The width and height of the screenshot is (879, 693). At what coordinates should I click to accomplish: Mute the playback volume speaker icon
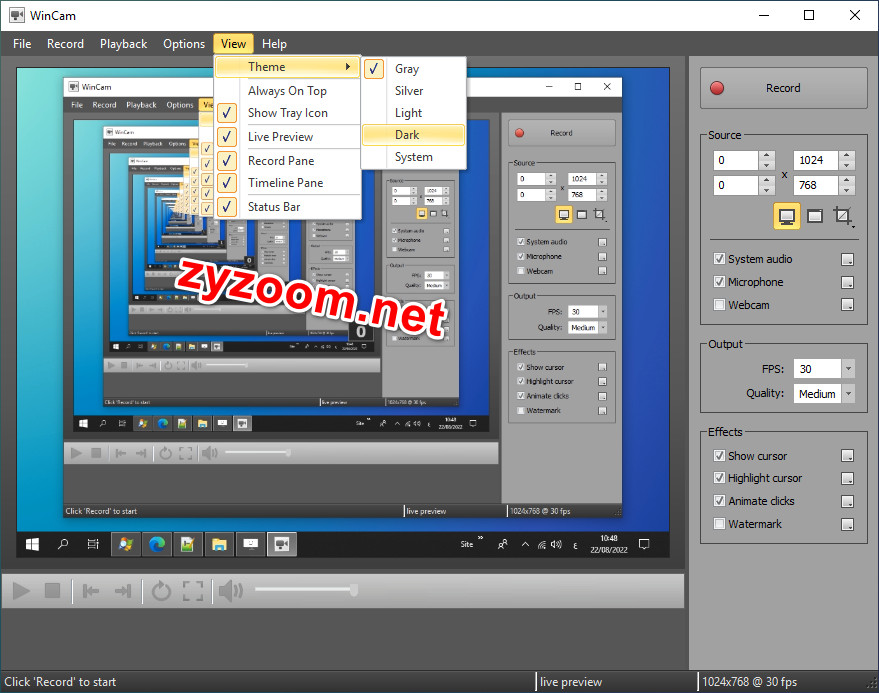click(230, 590)
